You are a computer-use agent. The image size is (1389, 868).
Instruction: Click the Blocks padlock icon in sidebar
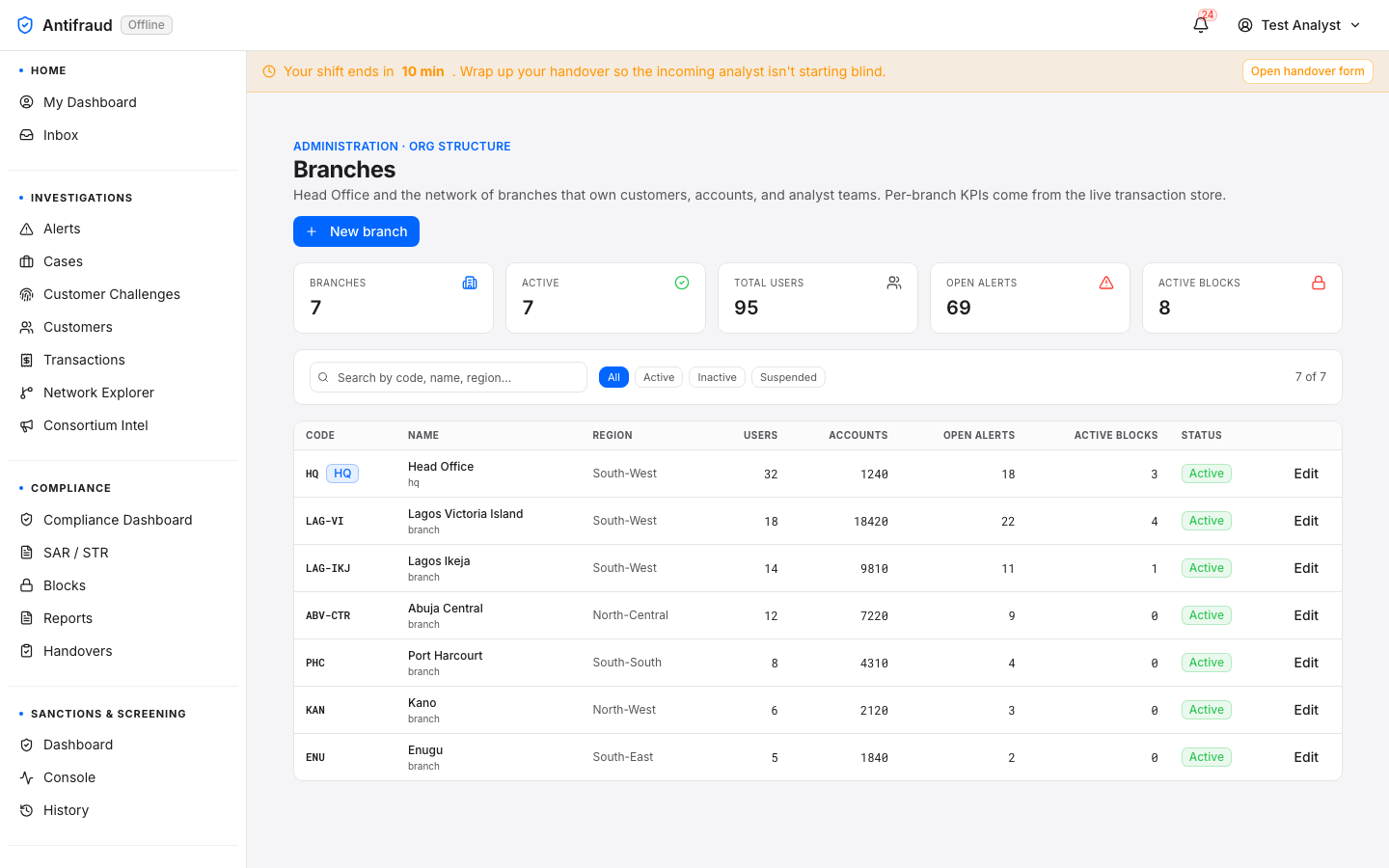pyautogui.click(x=27, y=585)
